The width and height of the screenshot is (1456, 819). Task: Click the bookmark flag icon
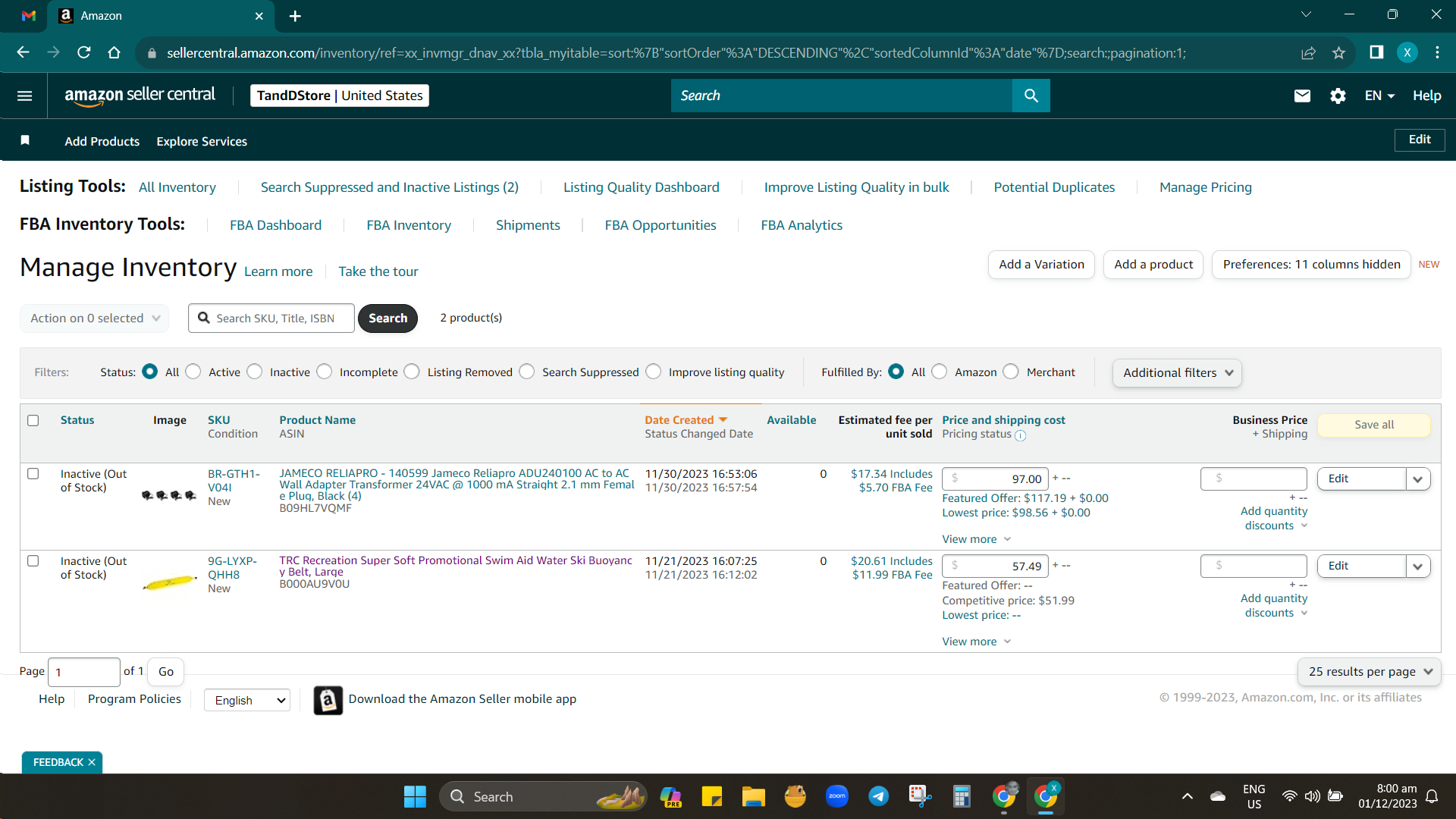click(x=25, y=140)
